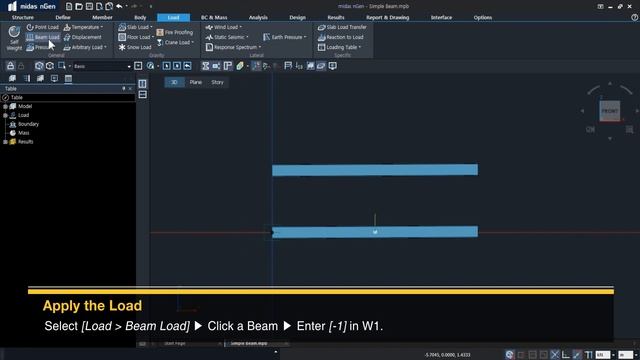Click the unlock icon beside the lock
Screen dimensions: 640x360
coord(21,66)
